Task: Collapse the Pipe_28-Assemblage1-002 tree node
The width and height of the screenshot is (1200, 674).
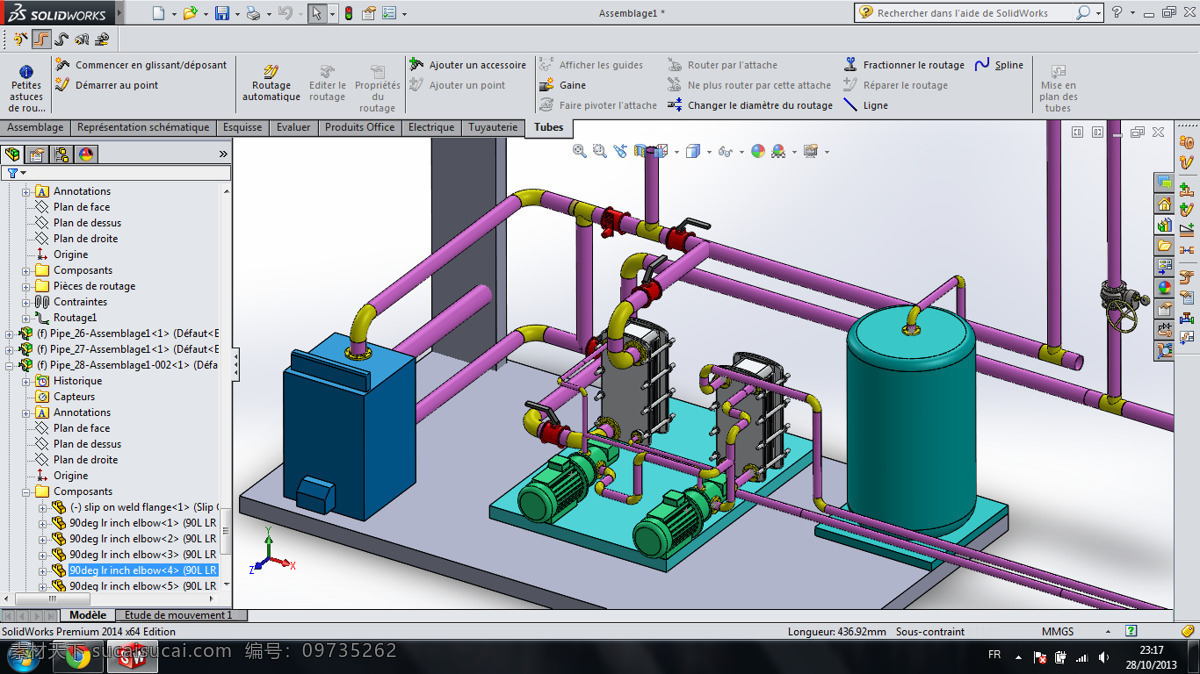Action: [10, 365]
